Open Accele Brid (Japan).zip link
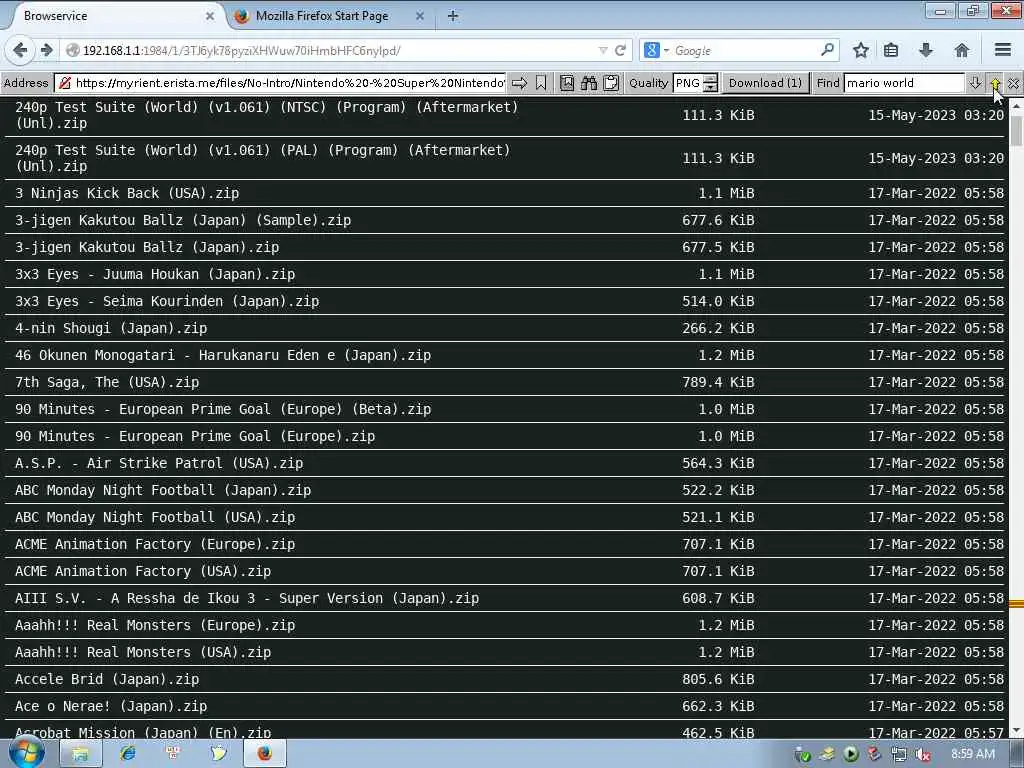The height and width of the screenshot is (768, 1024). tap(107, 679)
